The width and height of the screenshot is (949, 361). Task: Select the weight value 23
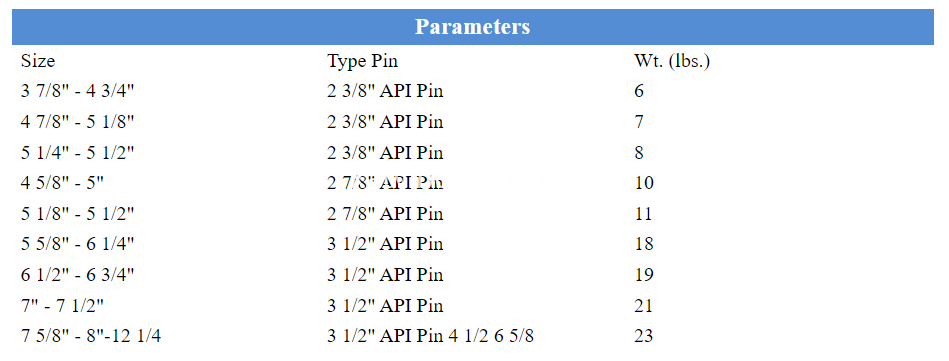click(x=644, y=336)
